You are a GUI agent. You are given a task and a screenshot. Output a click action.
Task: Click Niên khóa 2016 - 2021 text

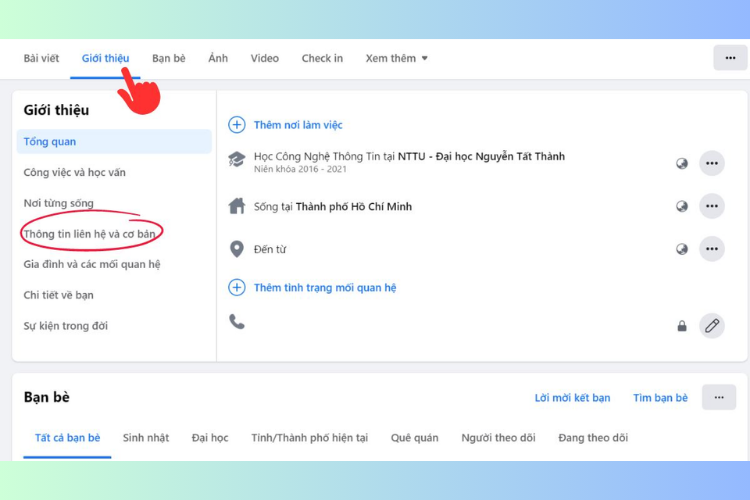(300, 169)
